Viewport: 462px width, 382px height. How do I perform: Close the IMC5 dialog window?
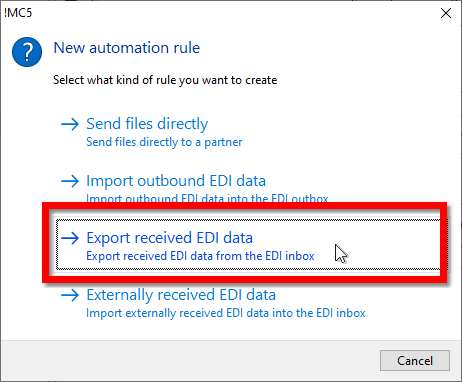point(446,13)
